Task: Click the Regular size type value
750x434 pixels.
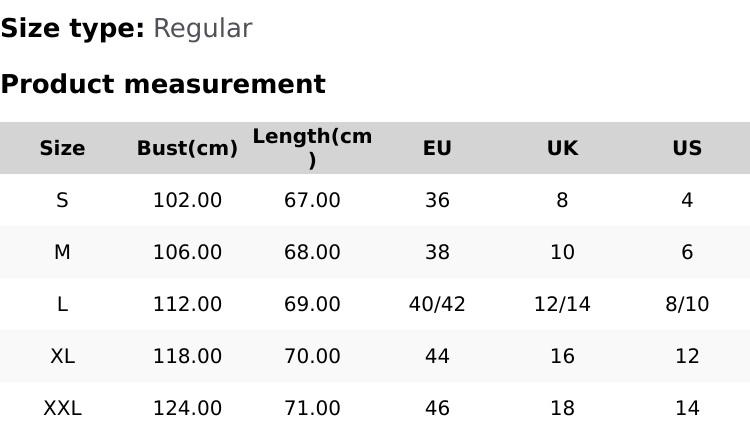Action: (202, 29)
